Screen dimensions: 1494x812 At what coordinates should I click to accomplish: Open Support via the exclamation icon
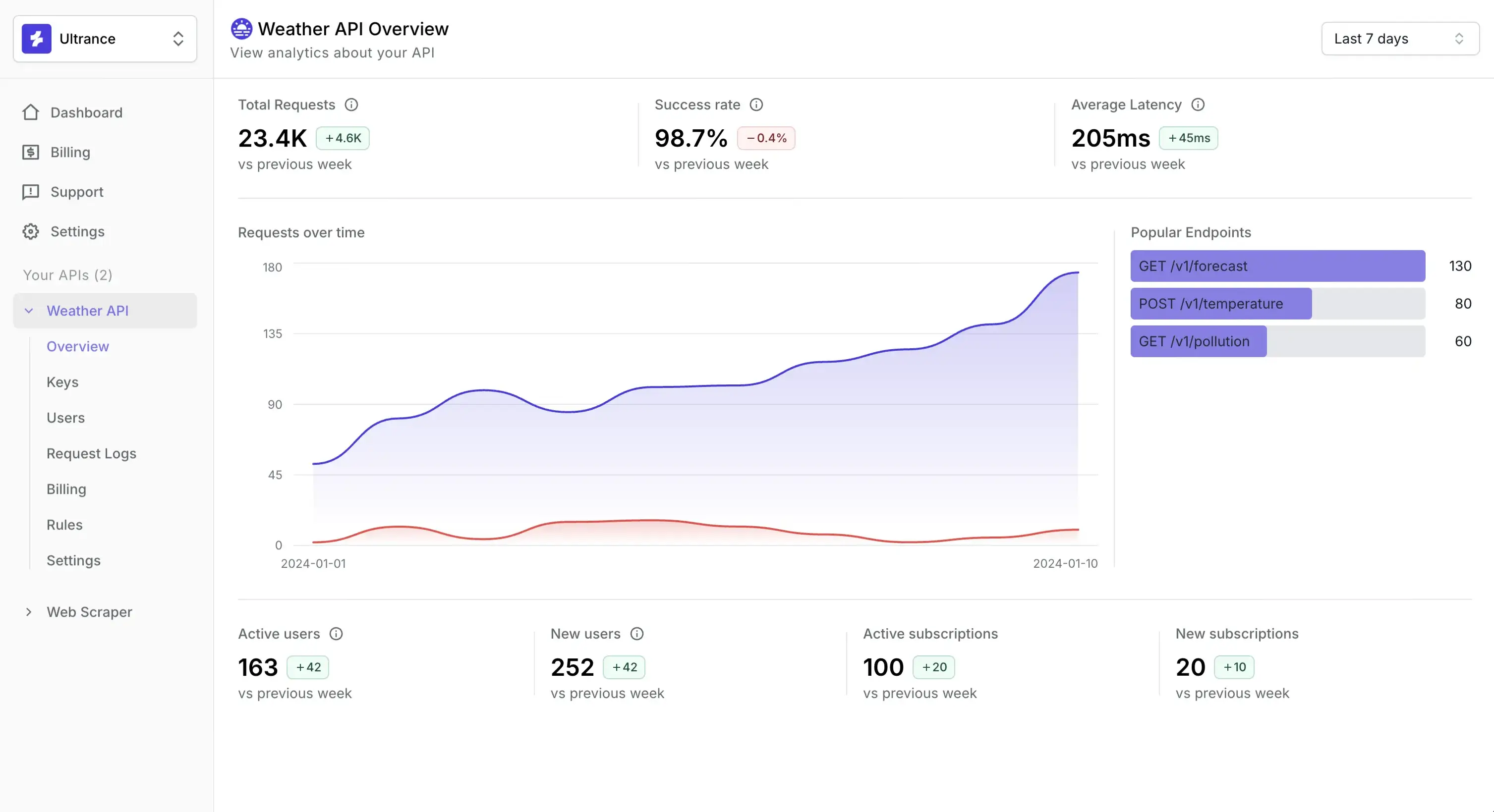pos(31,192)
